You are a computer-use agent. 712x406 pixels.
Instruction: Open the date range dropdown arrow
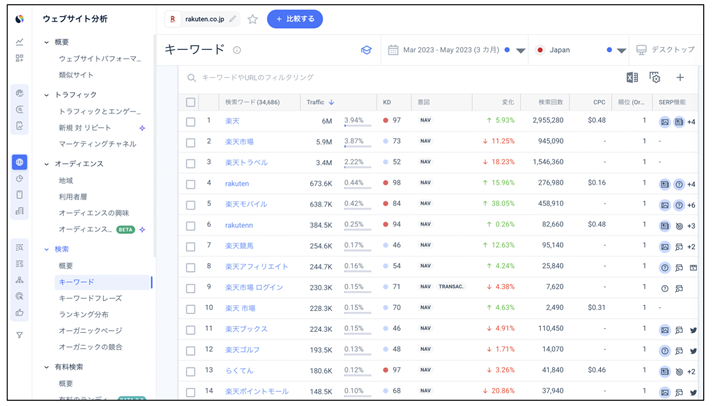point(521,50)
